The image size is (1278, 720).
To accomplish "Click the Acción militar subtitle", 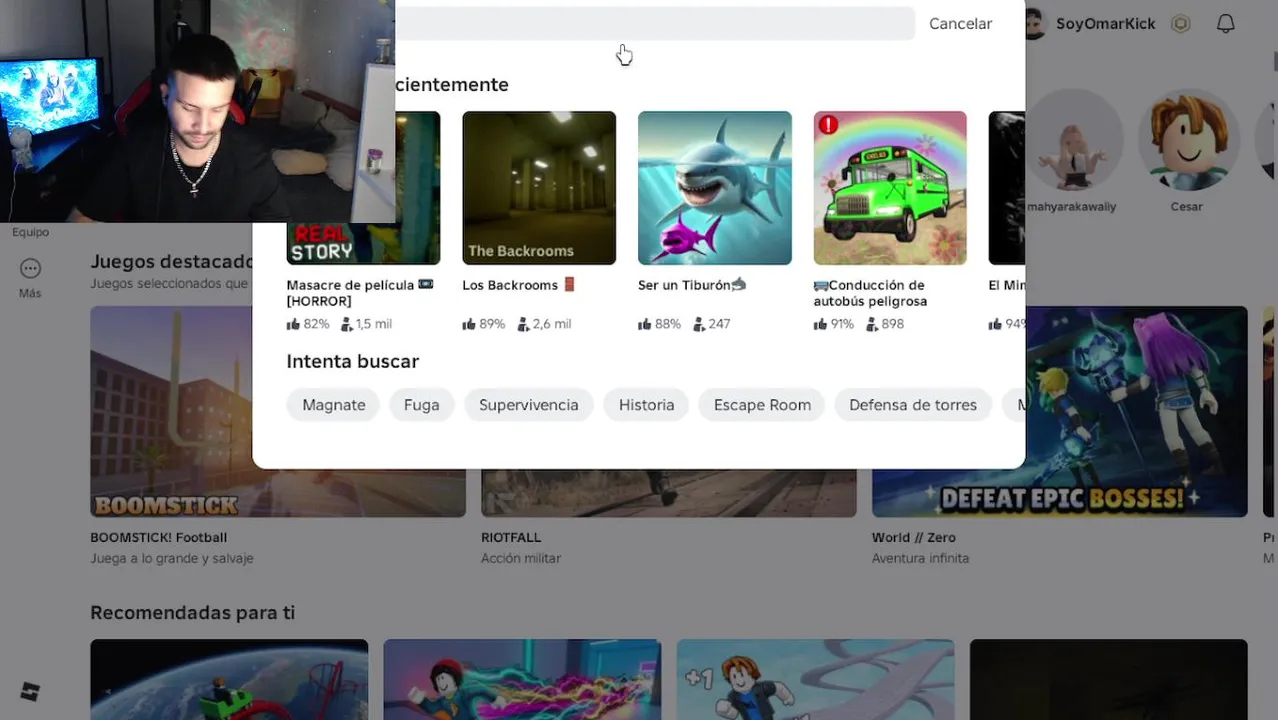I will point(521,558).
